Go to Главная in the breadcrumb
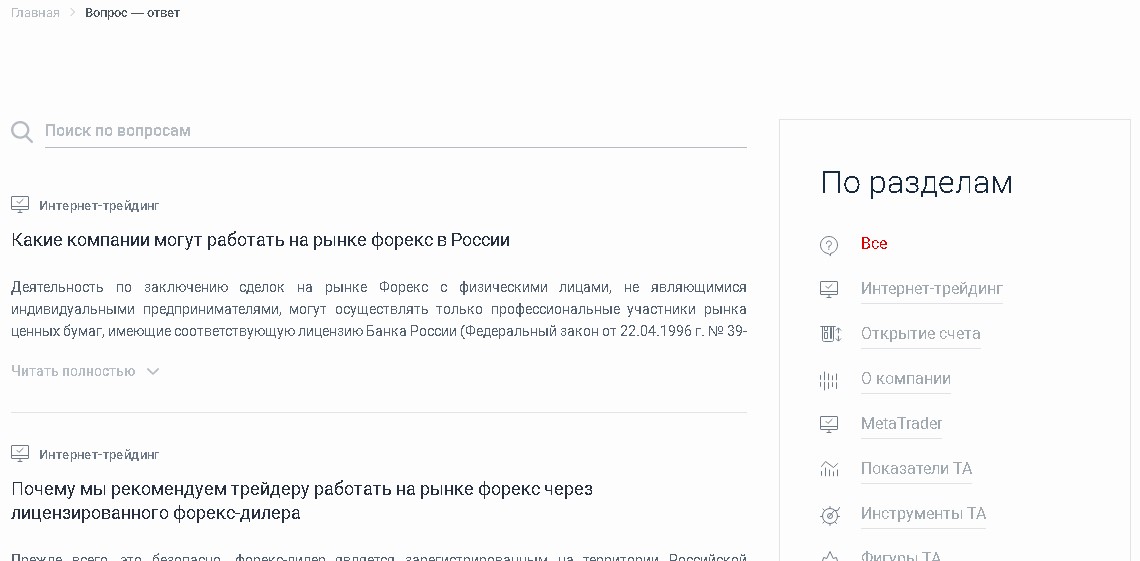This screenshot has height=561, width=1140. click(x=35, y=13)
